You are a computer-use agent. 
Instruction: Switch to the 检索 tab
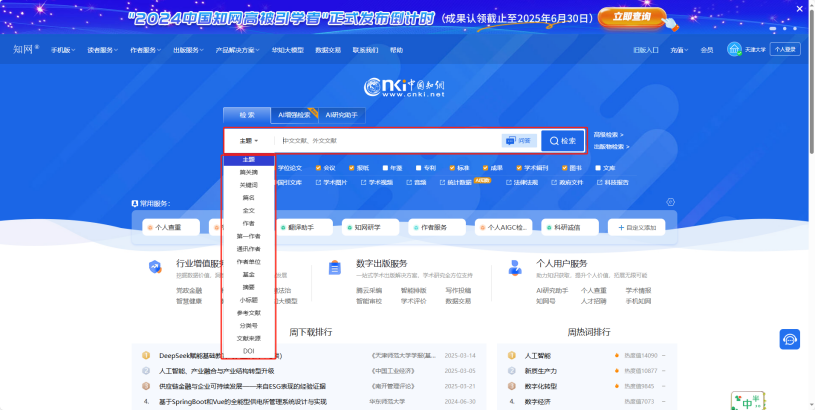point(247,115)
